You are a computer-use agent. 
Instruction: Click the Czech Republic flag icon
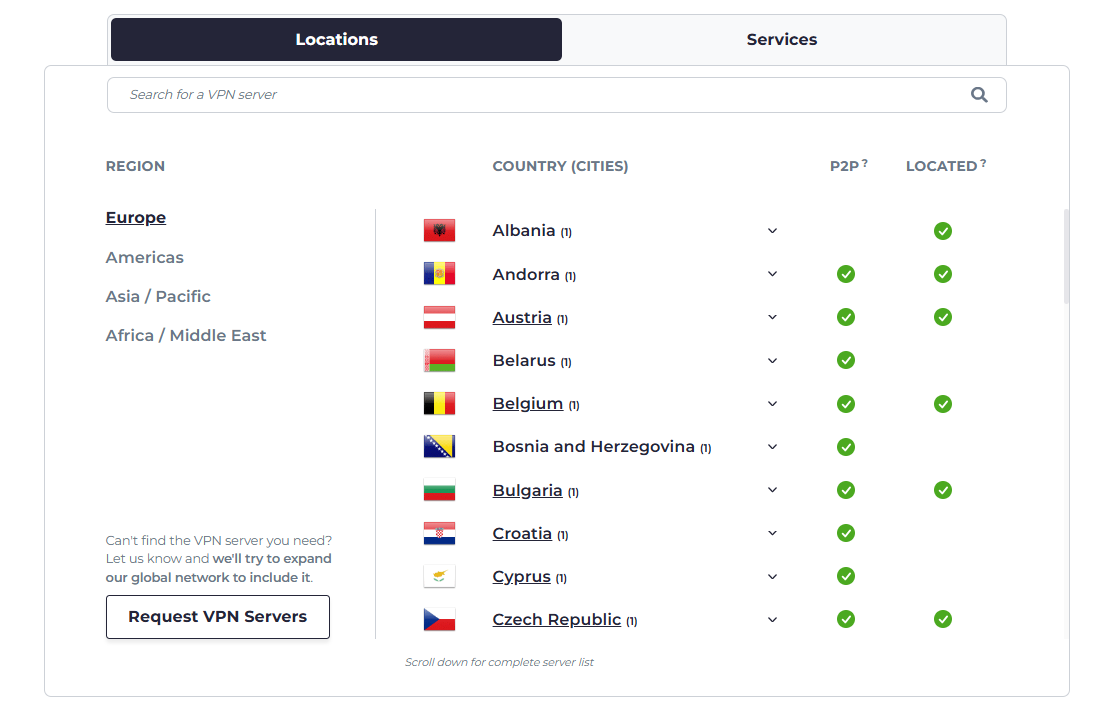pos(439,620)
